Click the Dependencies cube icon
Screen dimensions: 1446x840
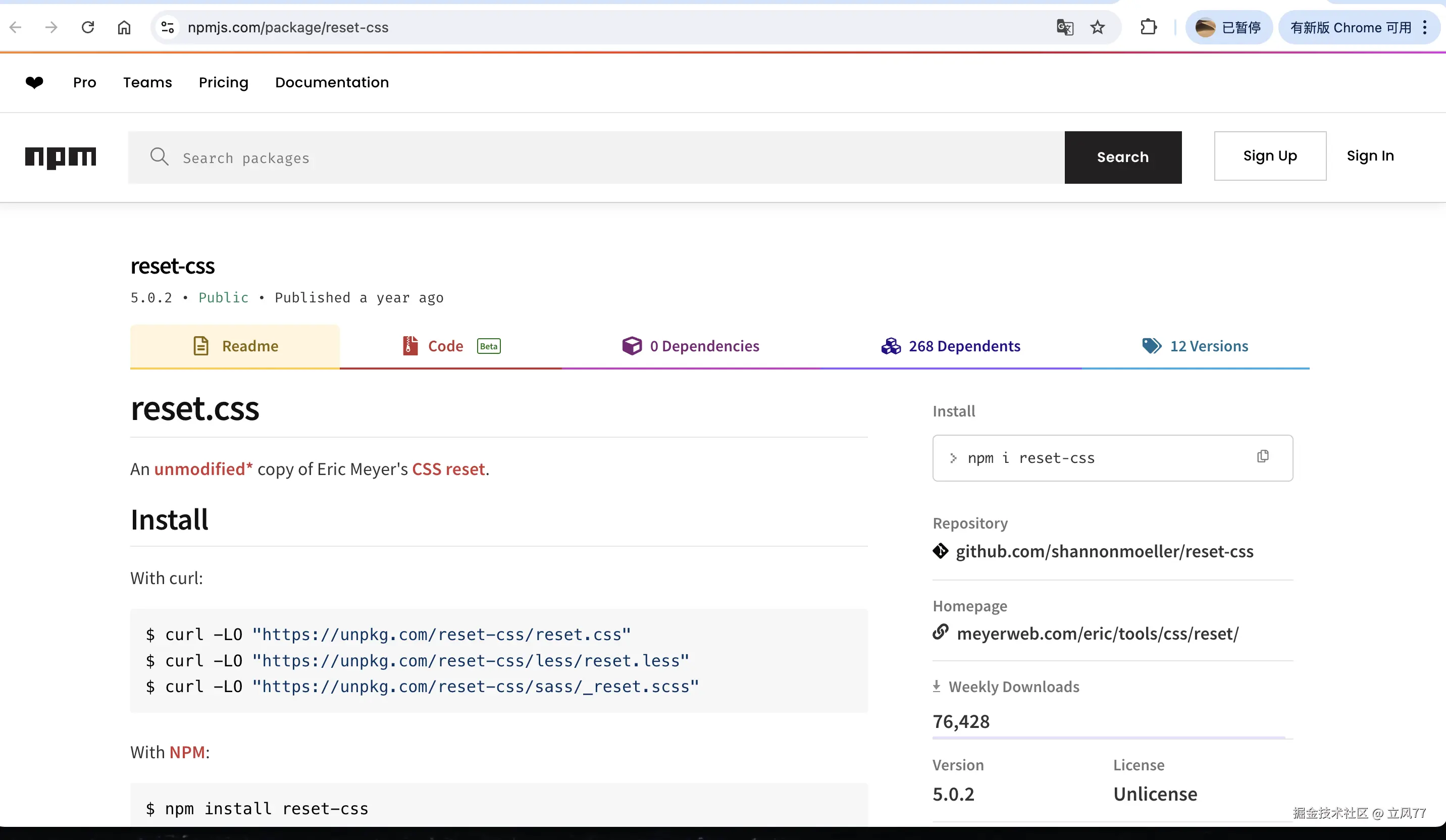[632, 345]
